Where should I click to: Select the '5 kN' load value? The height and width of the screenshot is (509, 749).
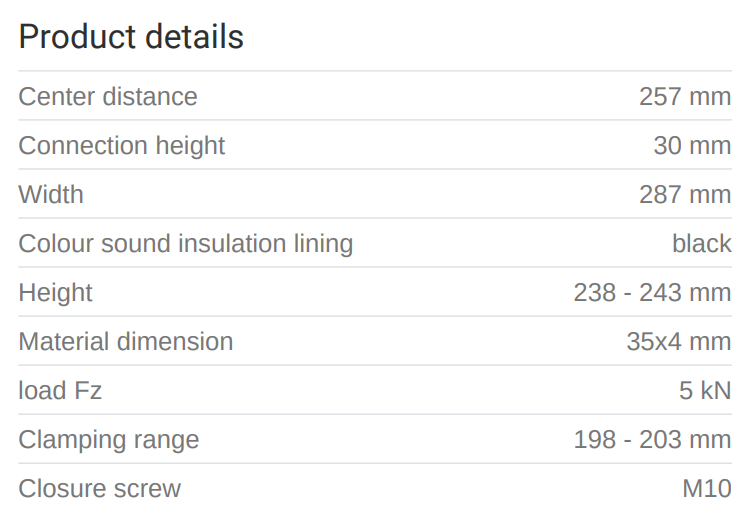[x=705, y=390]
